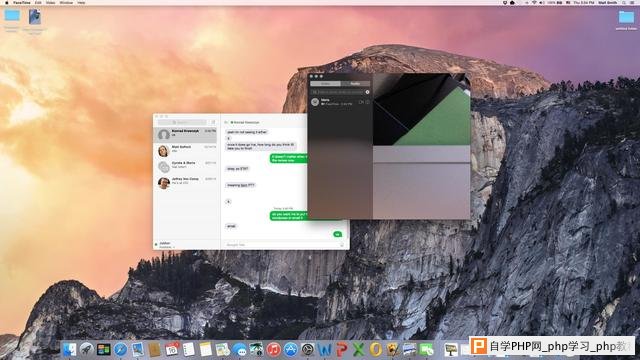Start FaceTime video call icon beside recent contact
The width and height of the screenshot is (640, 360).
[x=361, y=102]
